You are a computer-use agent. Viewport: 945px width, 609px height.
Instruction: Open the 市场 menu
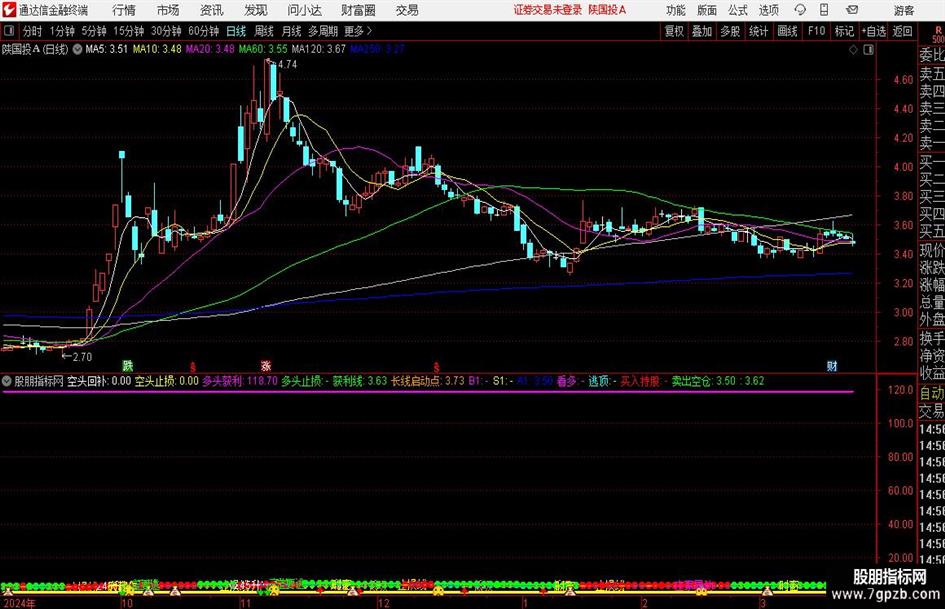point(168,10)
